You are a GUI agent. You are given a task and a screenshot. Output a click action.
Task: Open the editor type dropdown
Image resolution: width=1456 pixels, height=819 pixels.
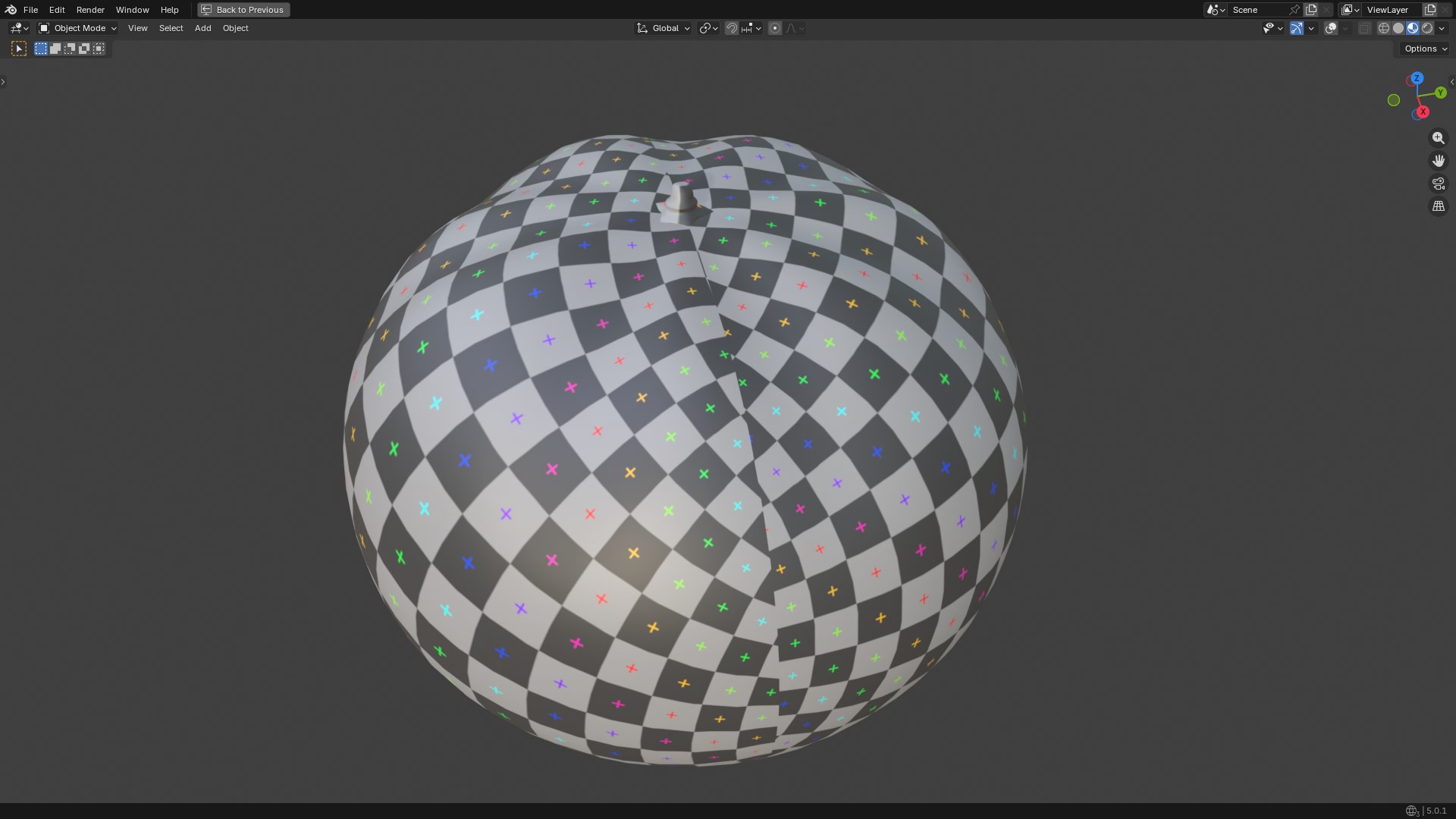19,28
